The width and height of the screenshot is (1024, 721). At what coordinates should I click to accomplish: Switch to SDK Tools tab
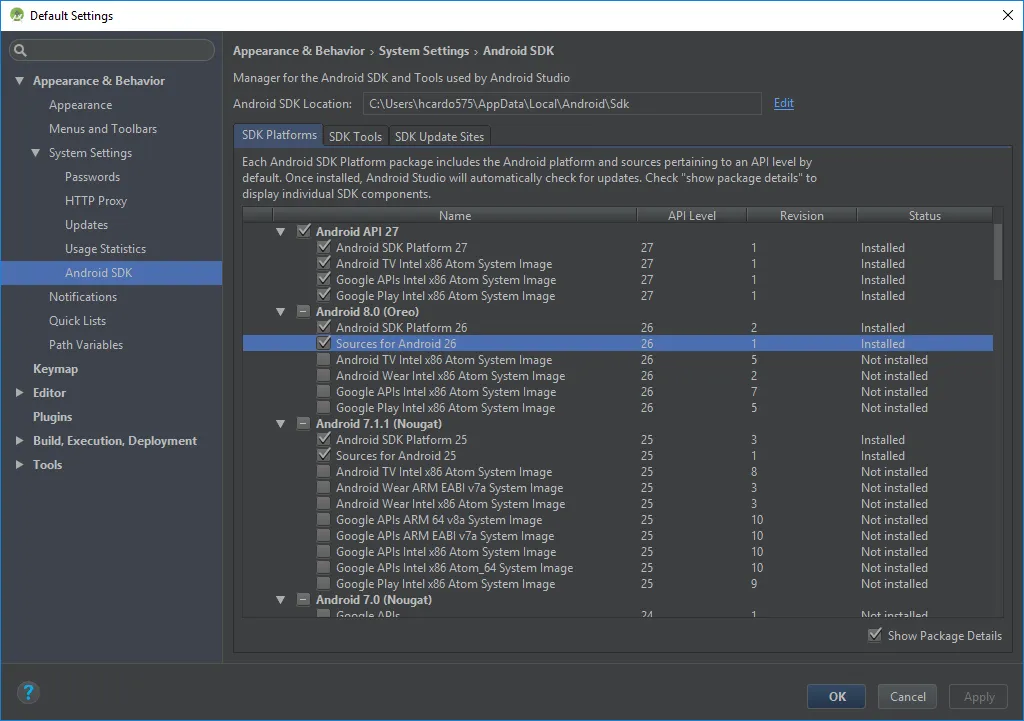(355, 136)
